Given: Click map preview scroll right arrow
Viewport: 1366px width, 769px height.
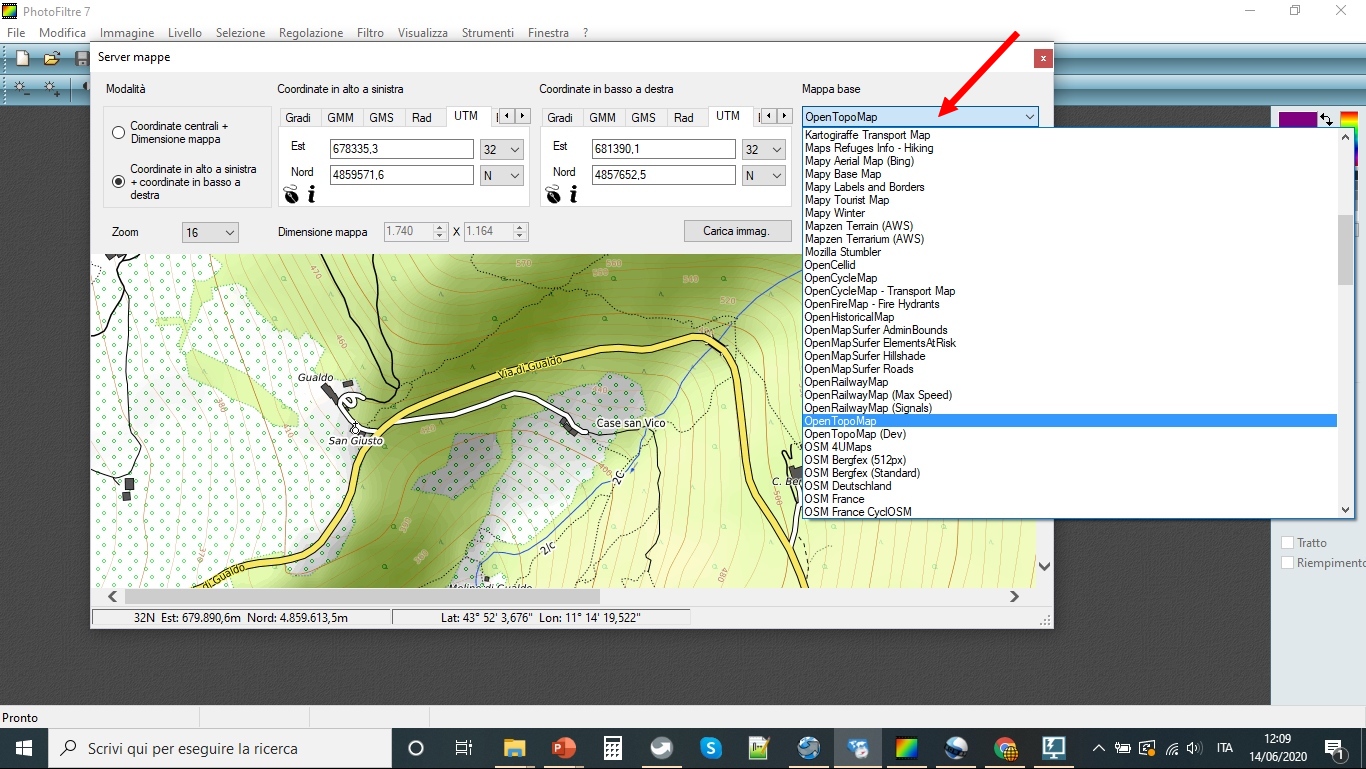Looking at the screenshot, I should (1014, 597).
